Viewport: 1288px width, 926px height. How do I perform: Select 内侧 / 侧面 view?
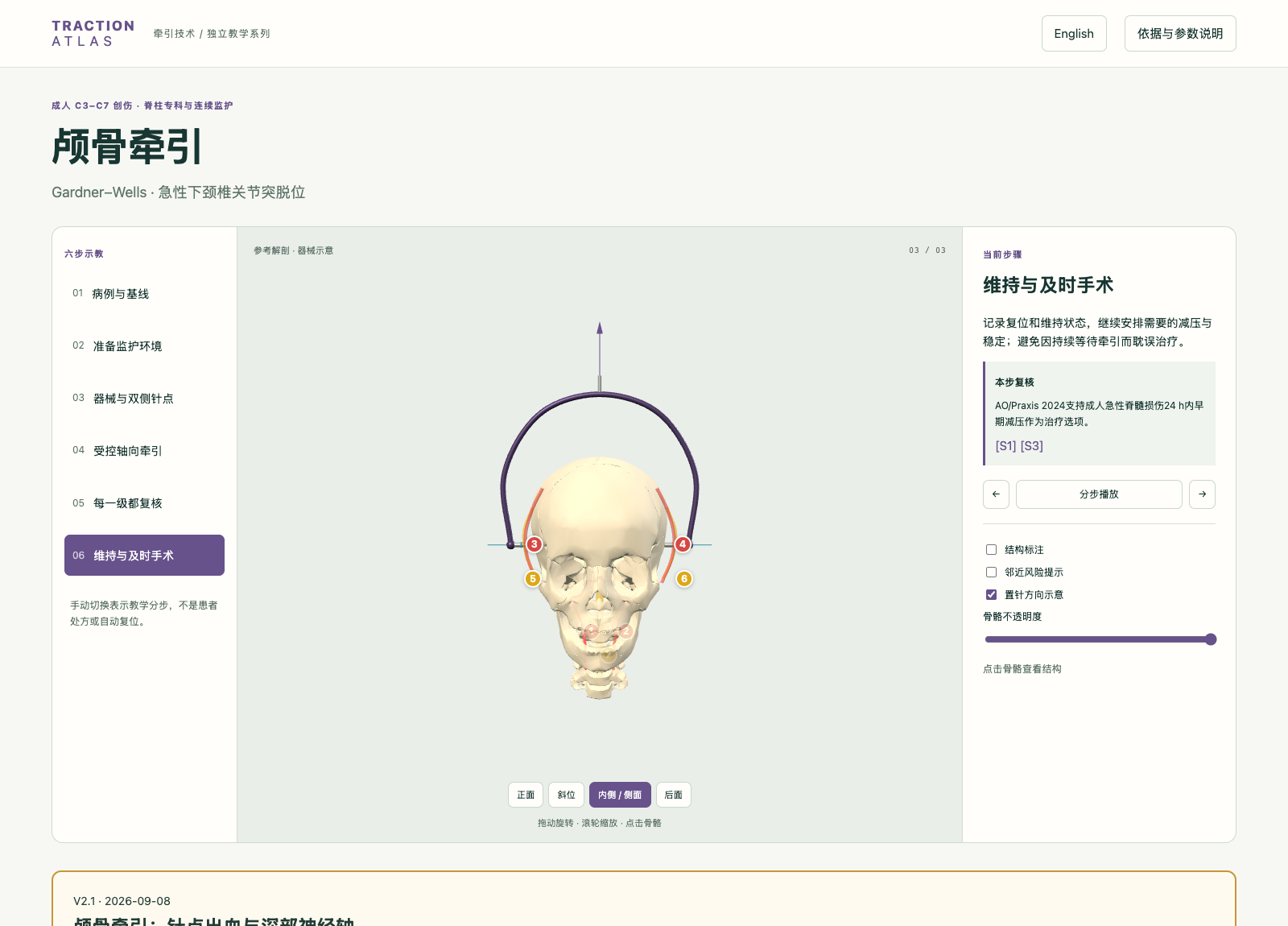pos(620,795)
